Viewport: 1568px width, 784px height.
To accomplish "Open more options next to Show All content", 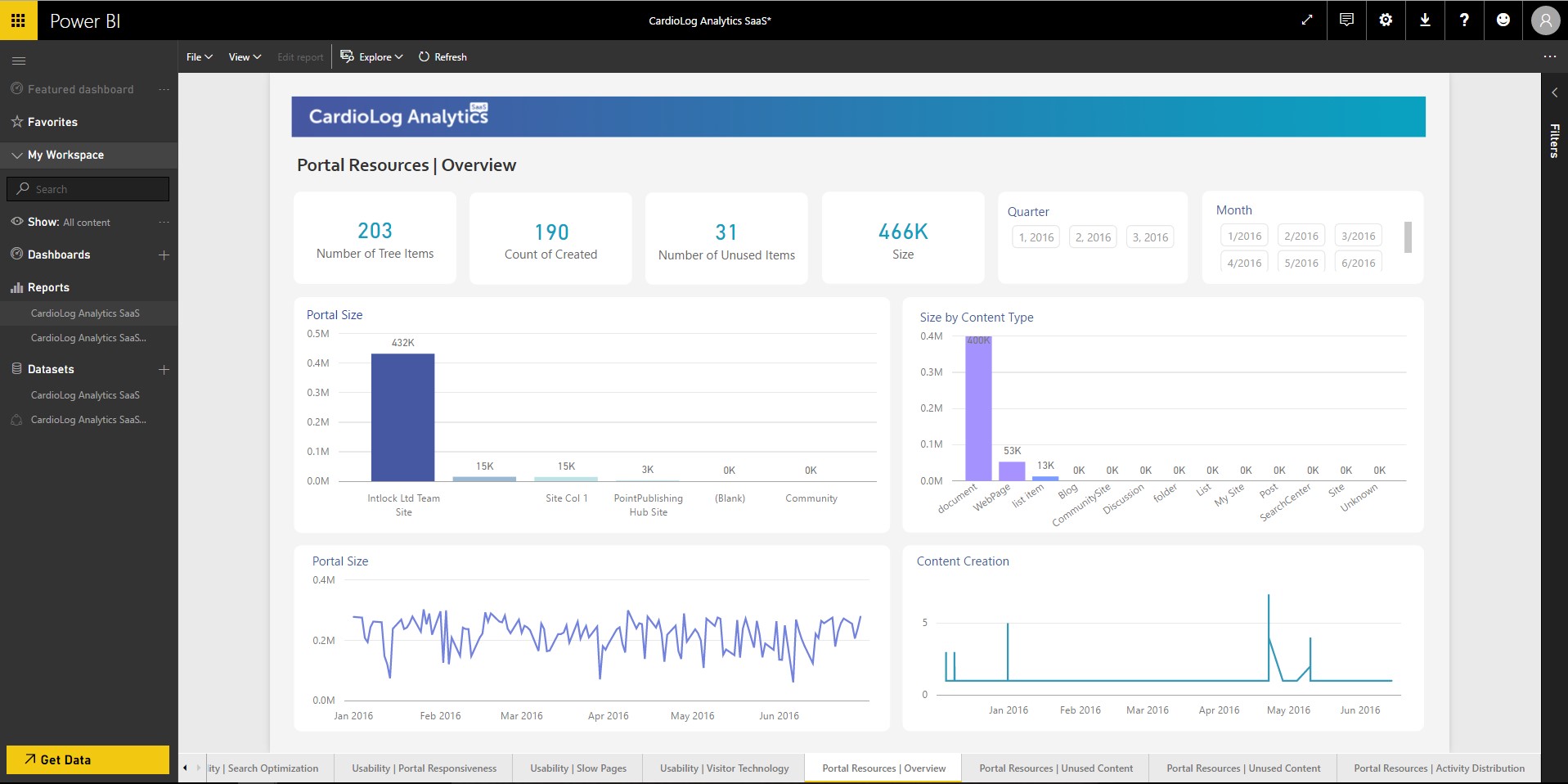I will 164,222.
